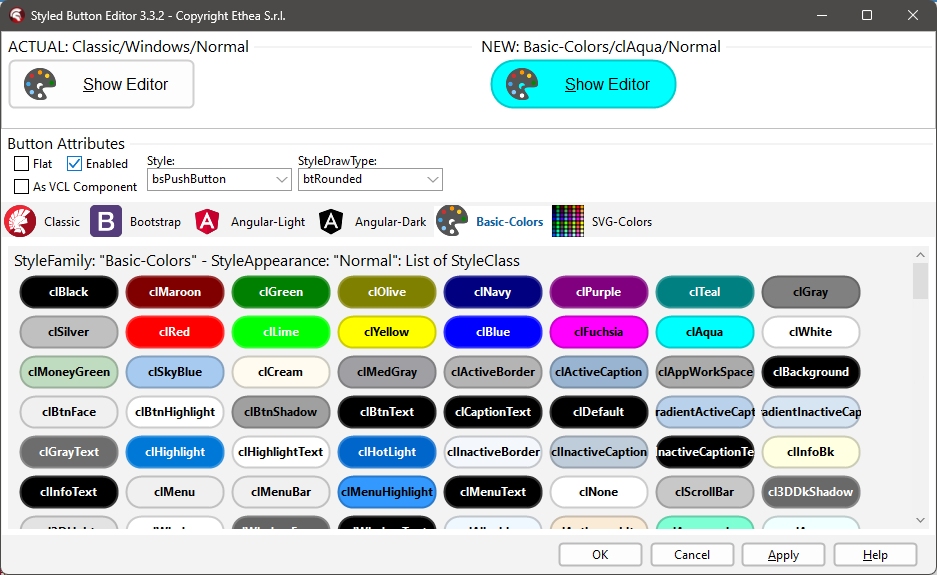Select the Basic-Colors tab label
Screen dimensions: 937x575
[510, 222]
